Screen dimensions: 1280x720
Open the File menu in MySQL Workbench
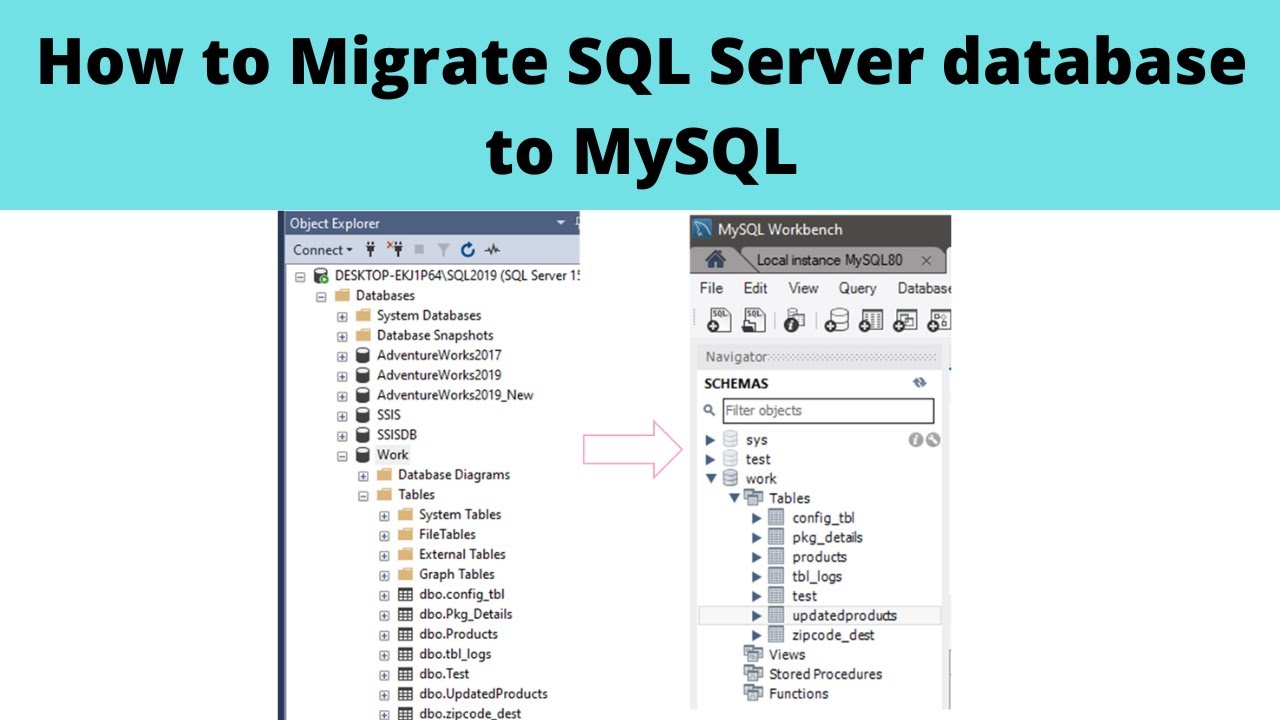point(711,288)
